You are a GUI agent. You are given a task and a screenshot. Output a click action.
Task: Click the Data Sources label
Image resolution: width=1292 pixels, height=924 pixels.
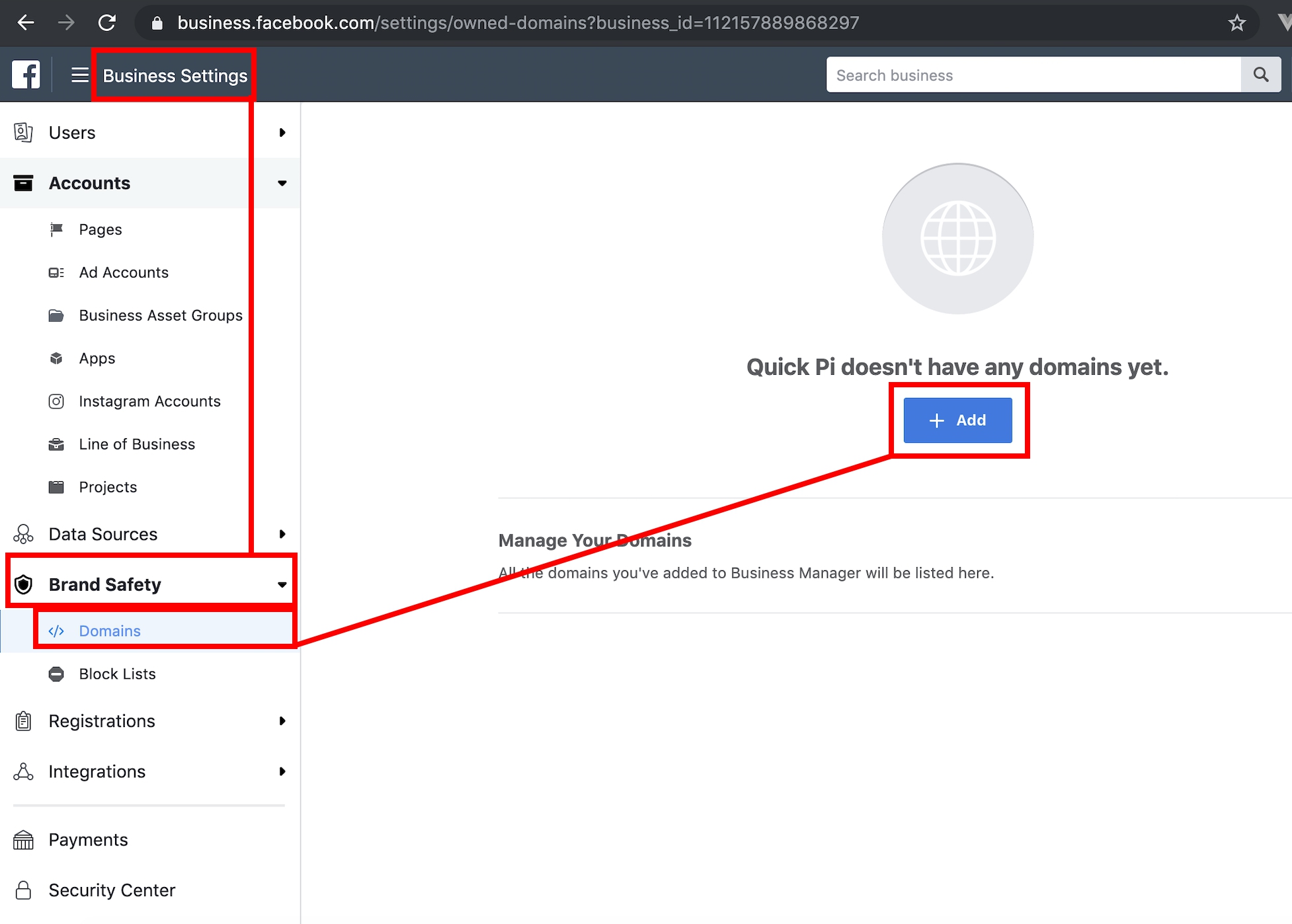coord(103,534)
